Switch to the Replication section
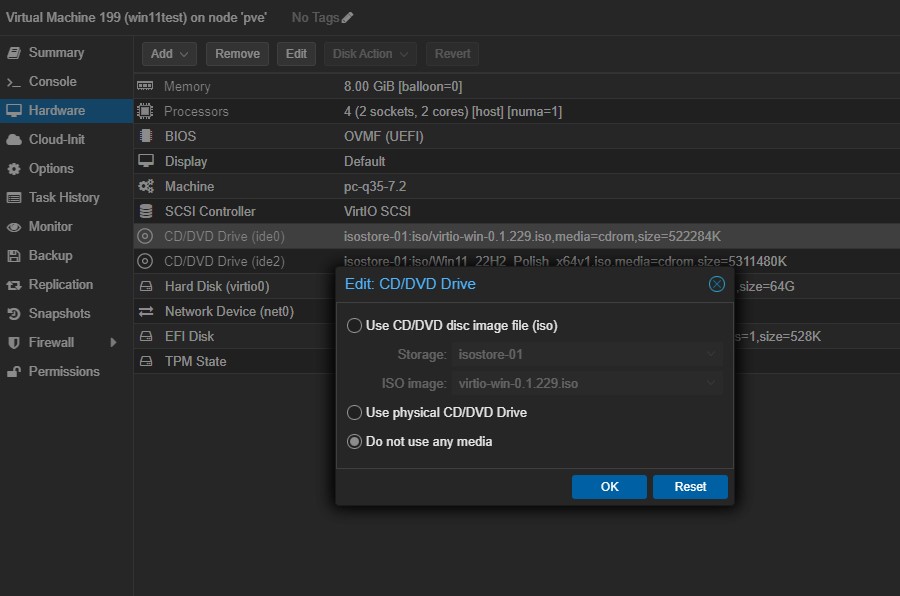 [60, 285]
